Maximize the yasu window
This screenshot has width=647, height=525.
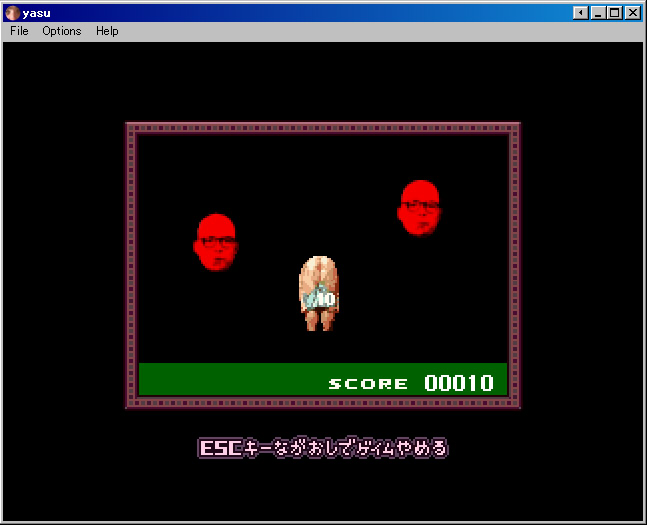point(614,13)
